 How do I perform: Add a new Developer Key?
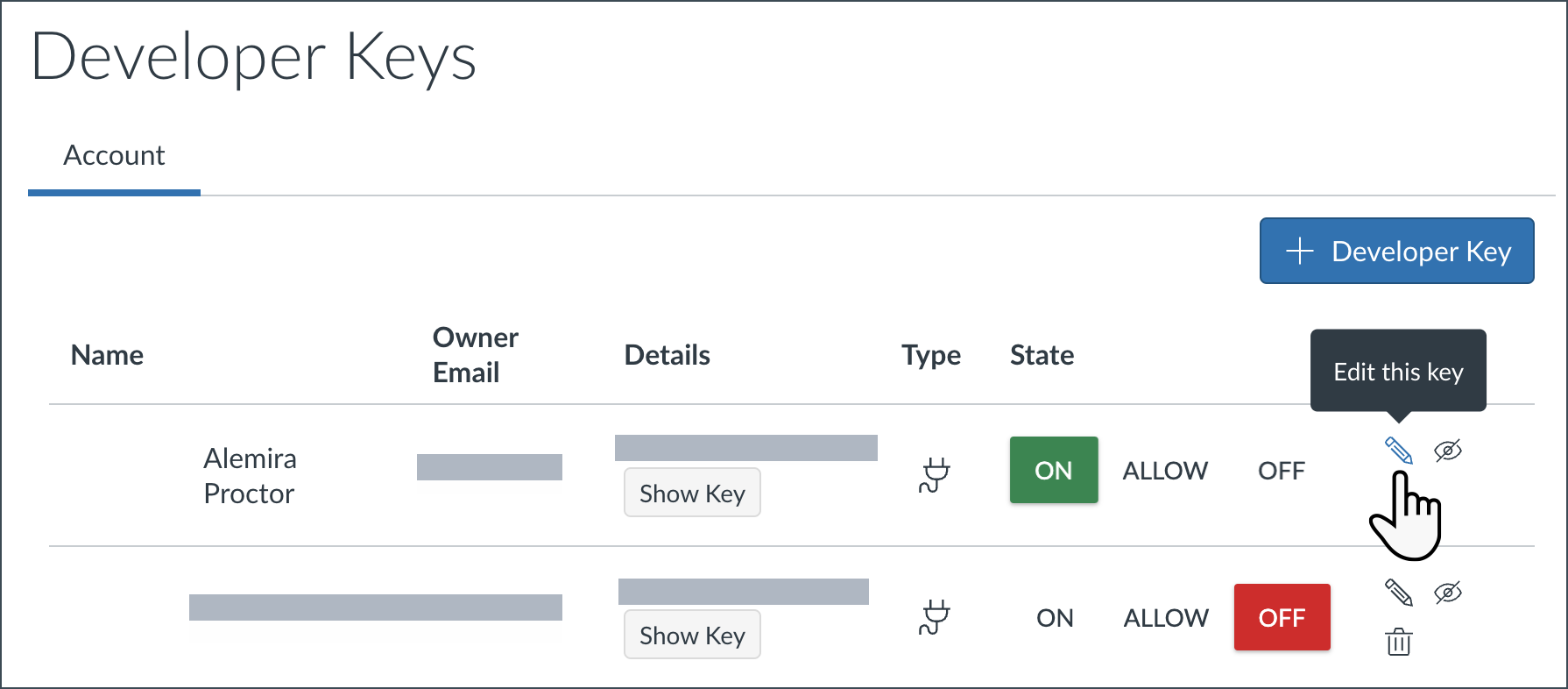point(1396,252)
